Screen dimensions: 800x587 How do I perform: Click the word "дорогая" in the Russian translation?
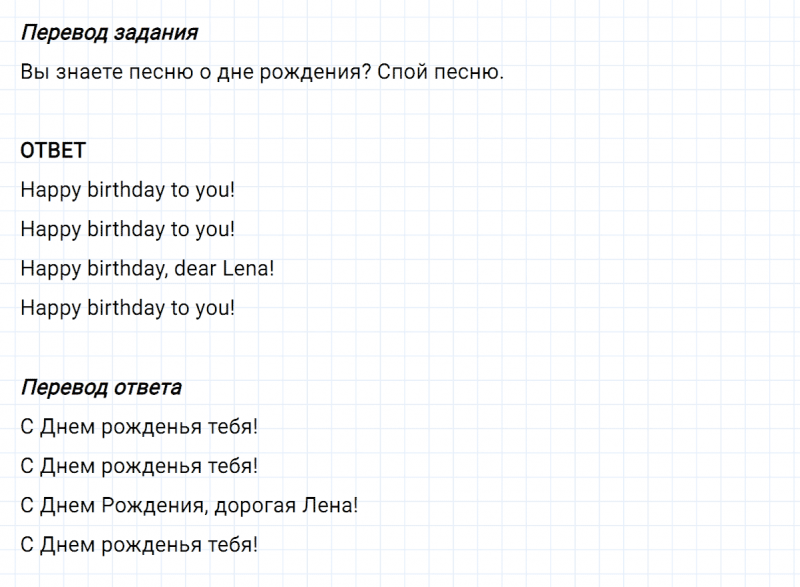[x=255, y=506]
